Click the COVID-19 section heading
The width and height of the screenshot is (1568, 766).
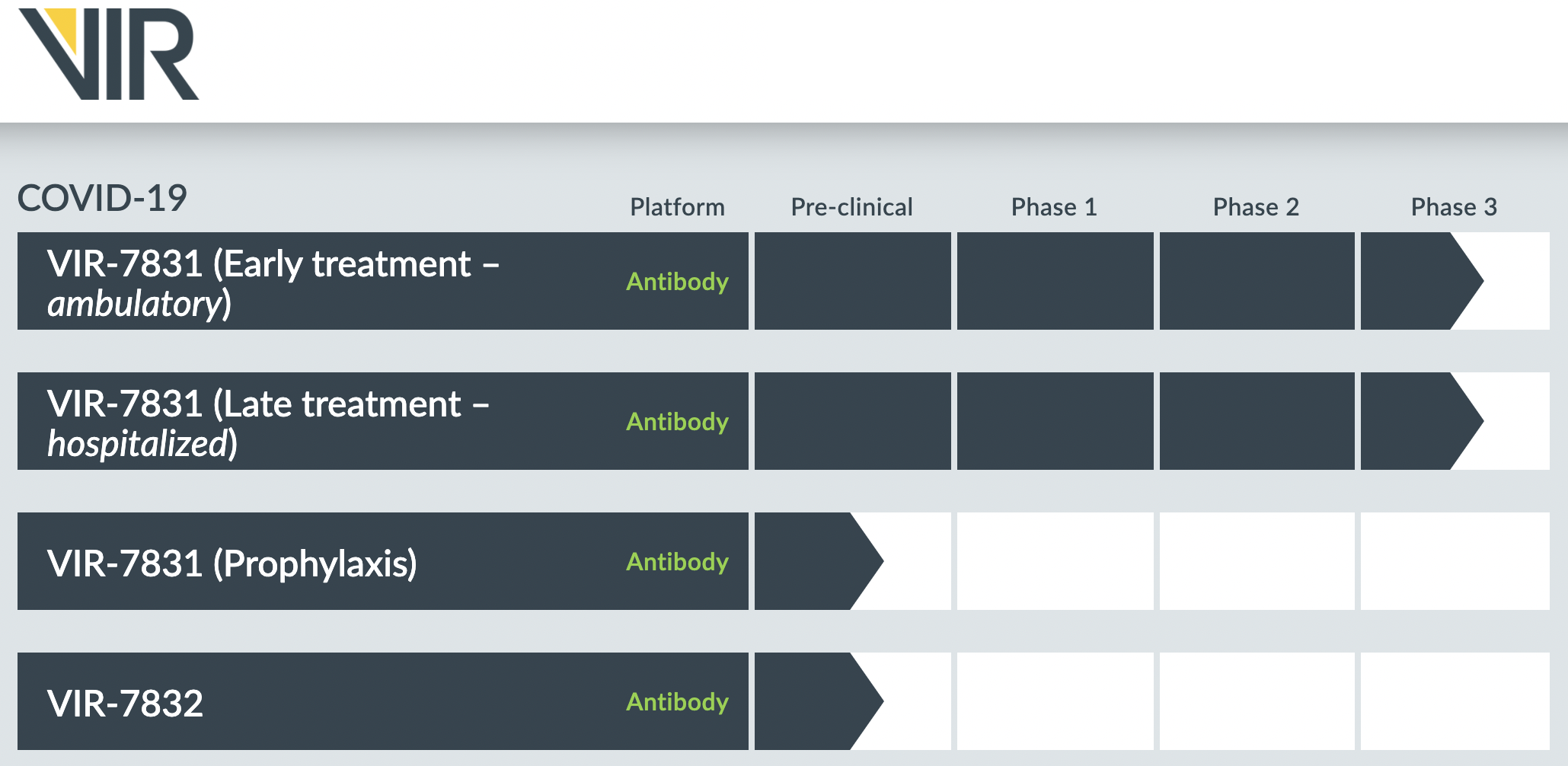(102, 199)
